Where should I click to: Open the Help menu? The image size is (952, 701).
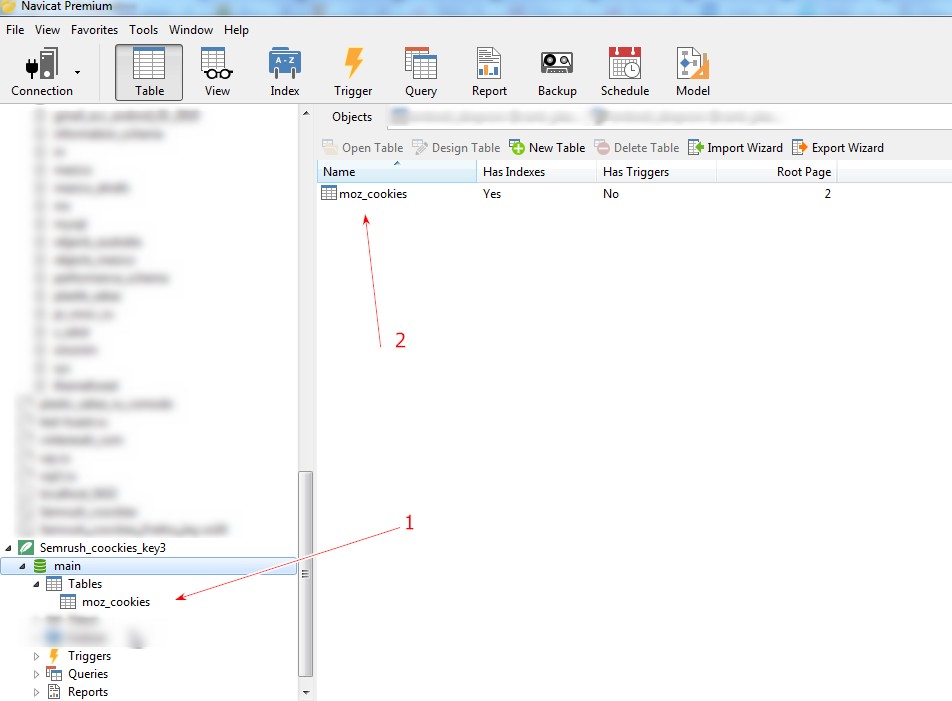tap(236, 30)
